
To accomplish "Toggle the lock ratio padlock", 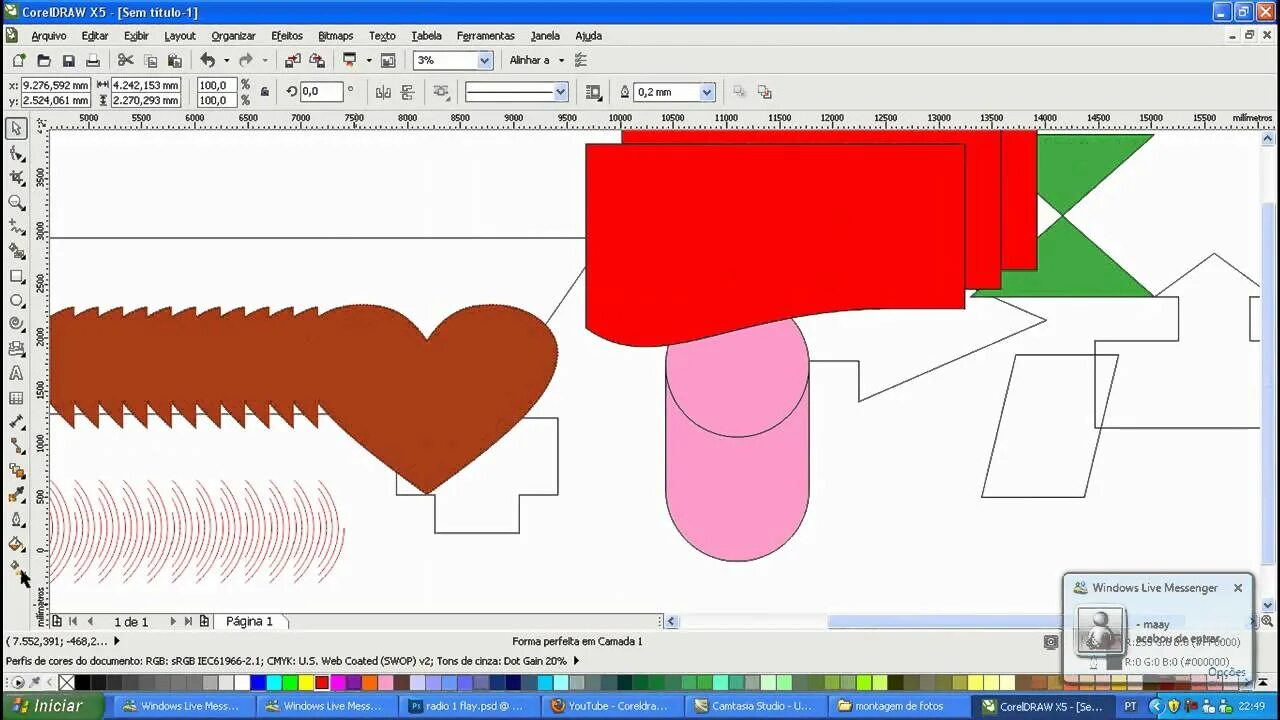I will click(264, 92).
